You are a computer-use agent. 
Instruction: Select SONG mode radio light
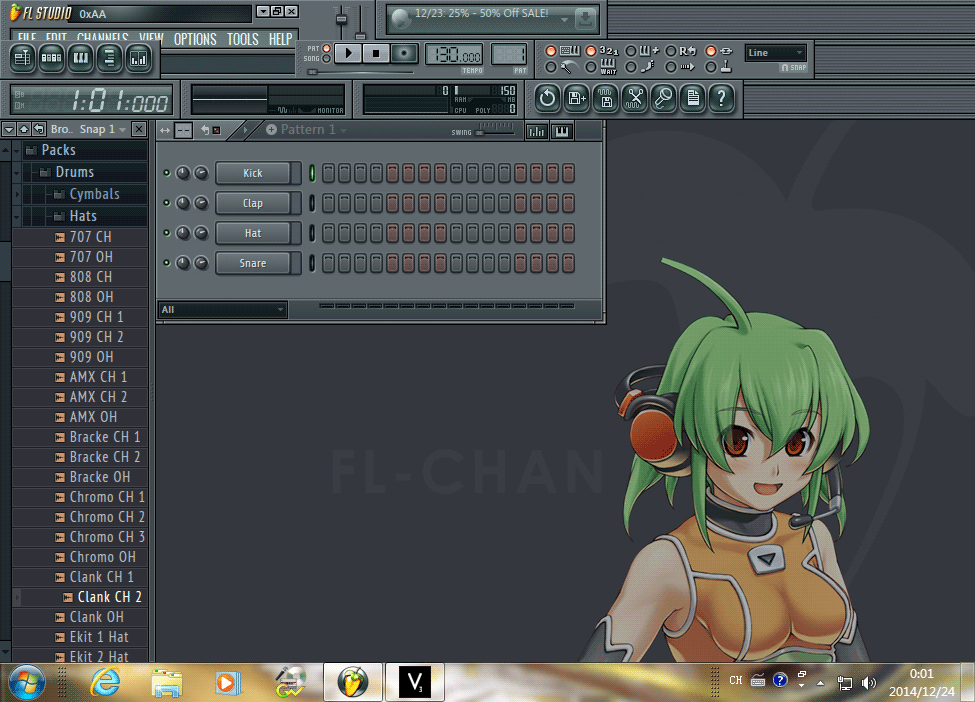pos(326,58)
